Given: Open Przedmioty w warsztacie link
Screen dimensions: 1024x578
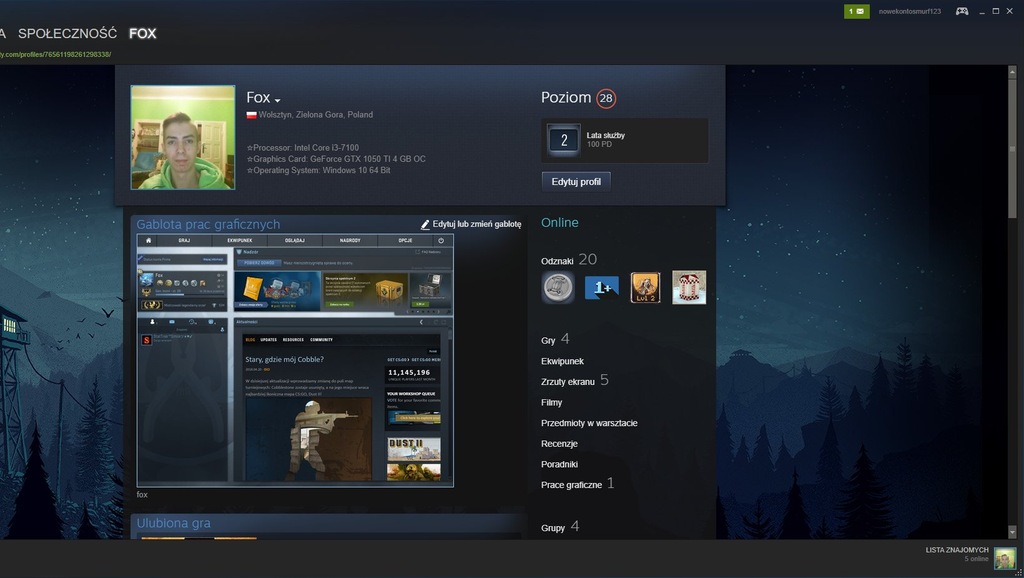Looking at the screenshot, I should click(x=589, y=423).
